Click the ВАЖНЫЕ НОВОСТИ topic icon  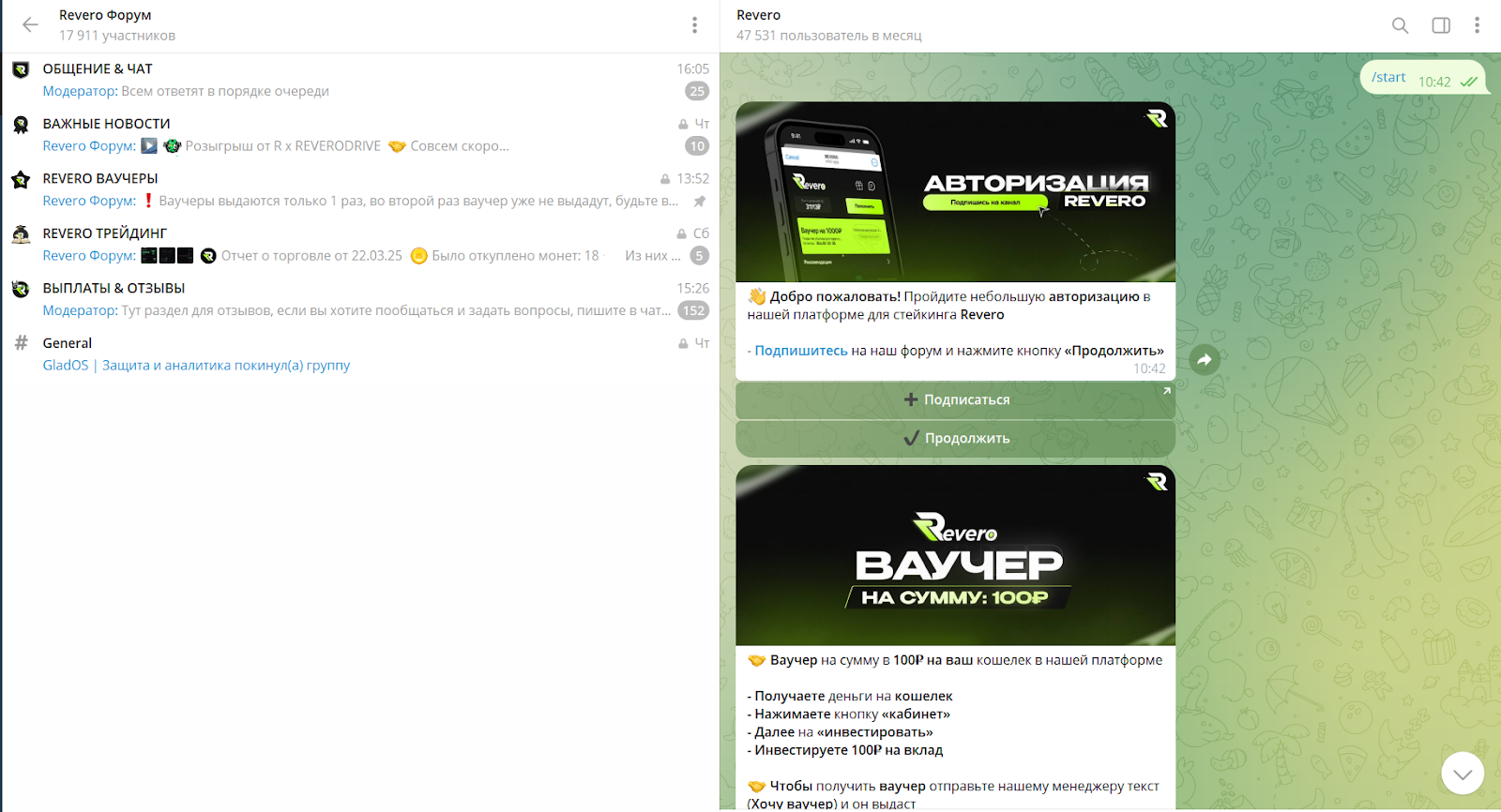coord(21,124)
